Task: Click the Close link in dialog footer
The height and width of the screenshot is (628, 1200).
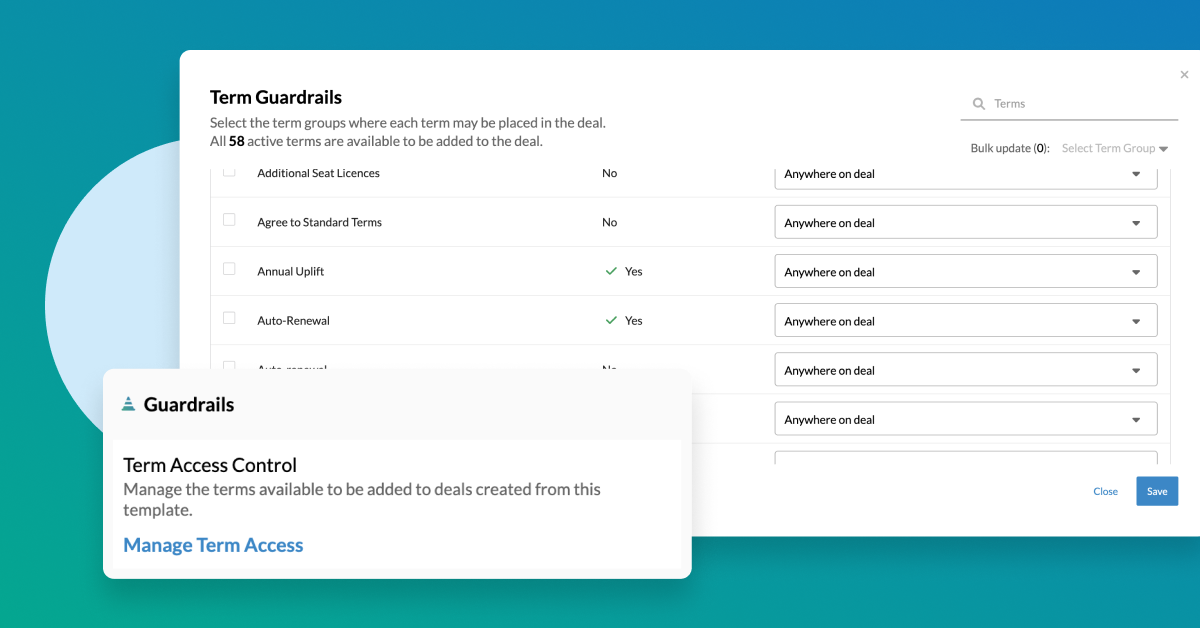Action: tap(1105, 491)
